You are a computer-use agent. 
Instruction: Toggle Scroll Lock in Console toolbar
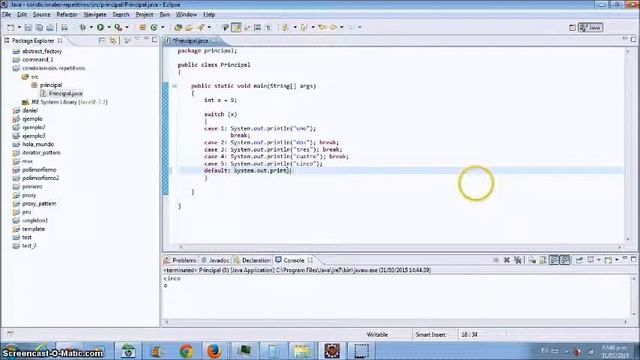pyautogui.click(x=543, y=260)
